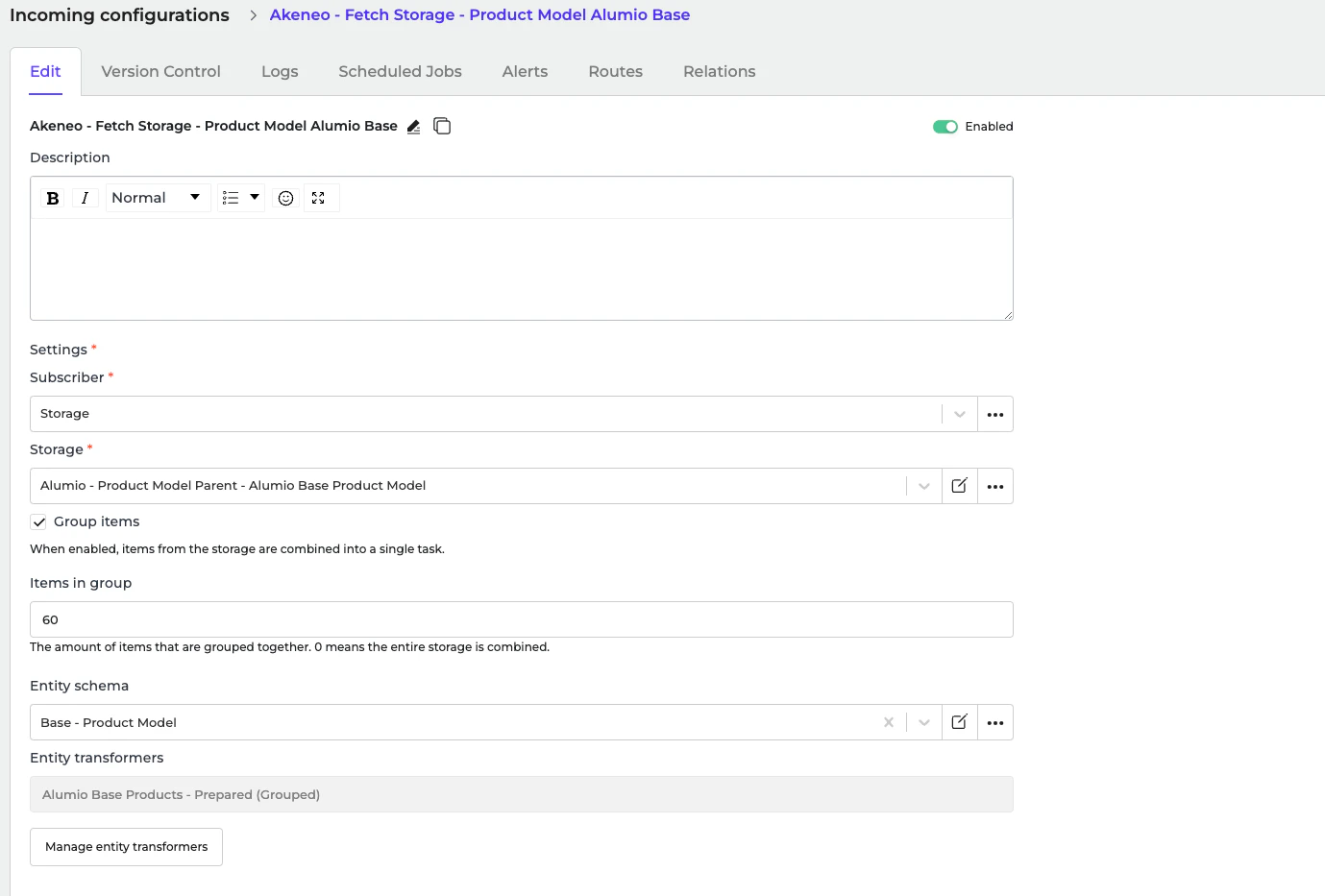
Task: Click the Storage value in Subscriber field
Action: click(x=64, y=414)
